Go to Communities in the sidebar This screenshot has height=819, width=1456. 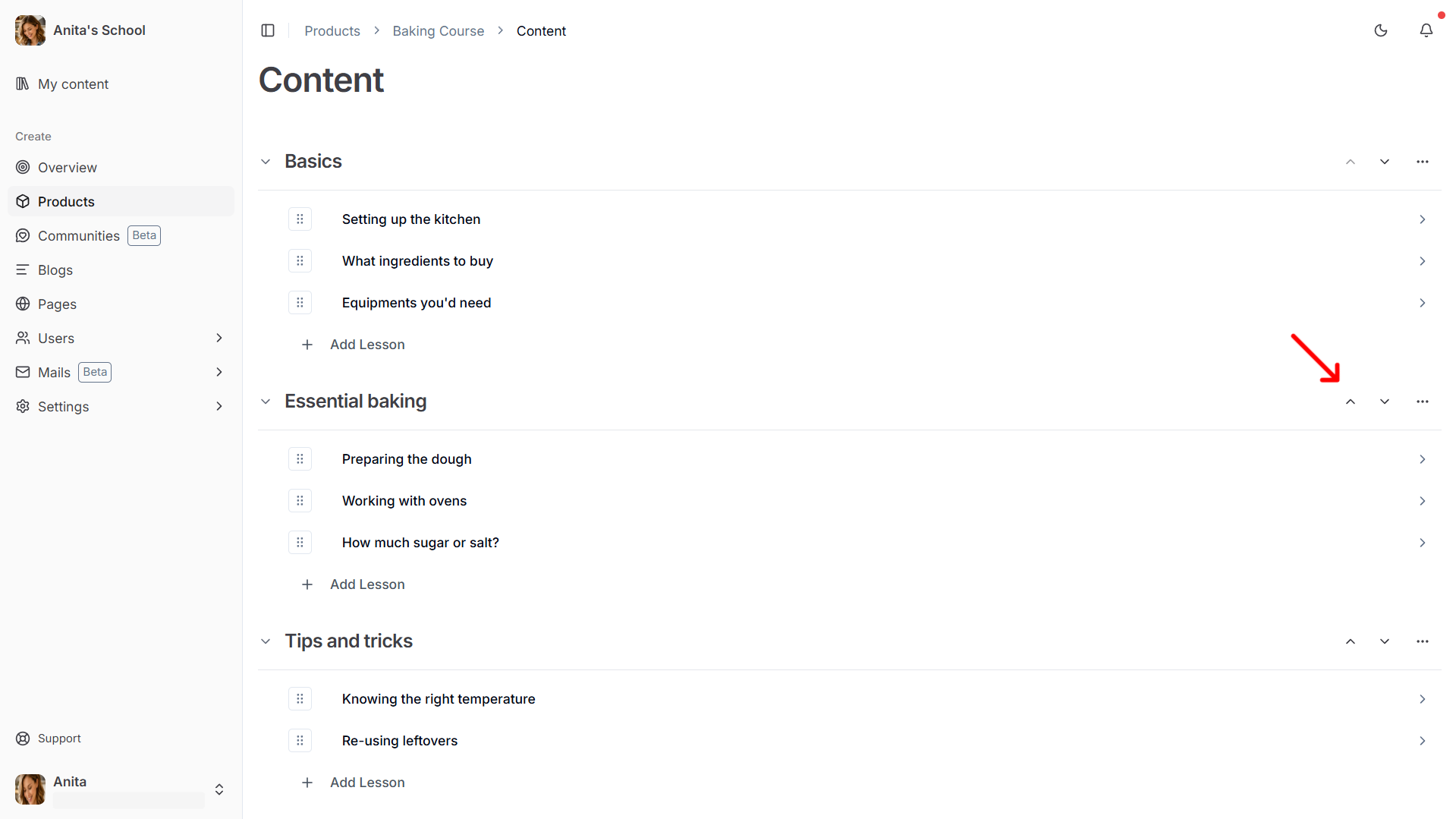pyautogui.click(x=79, y=236)
